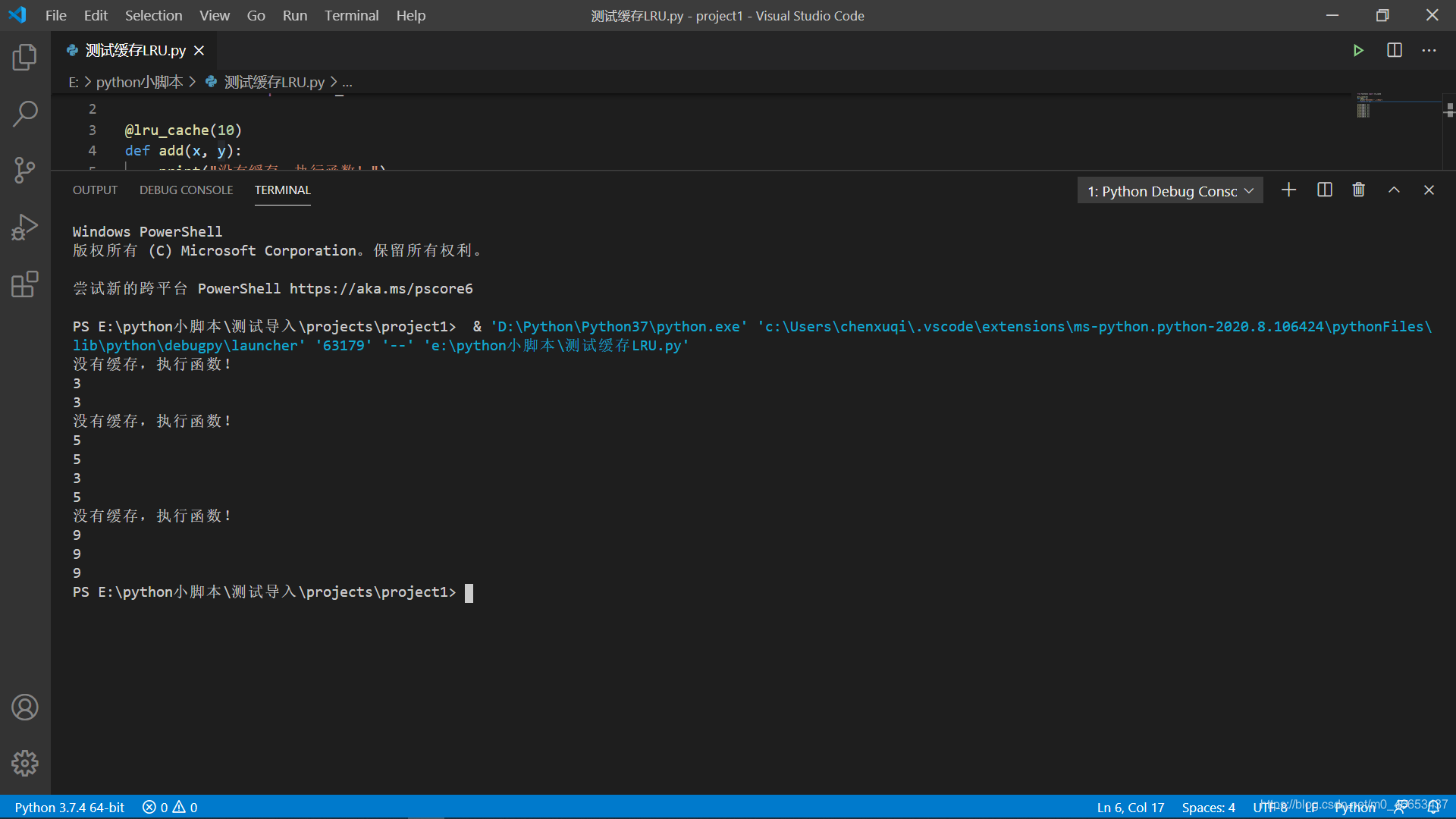Restore down the VS Code window
This screenshot has width=1456, height=819.
(1382, 15)
